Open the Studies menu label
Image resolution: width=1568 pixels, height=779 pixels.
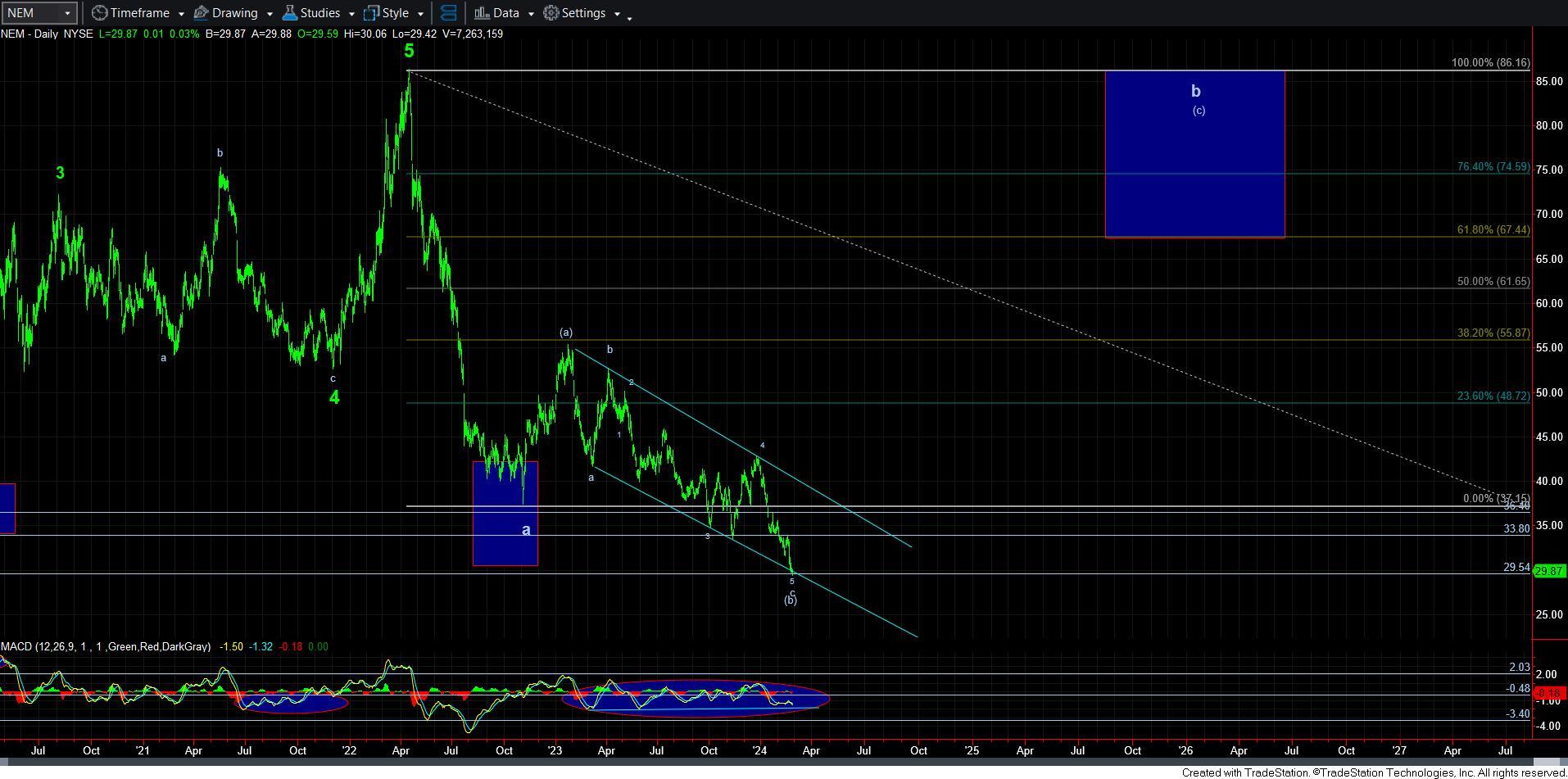click(320, 13)
